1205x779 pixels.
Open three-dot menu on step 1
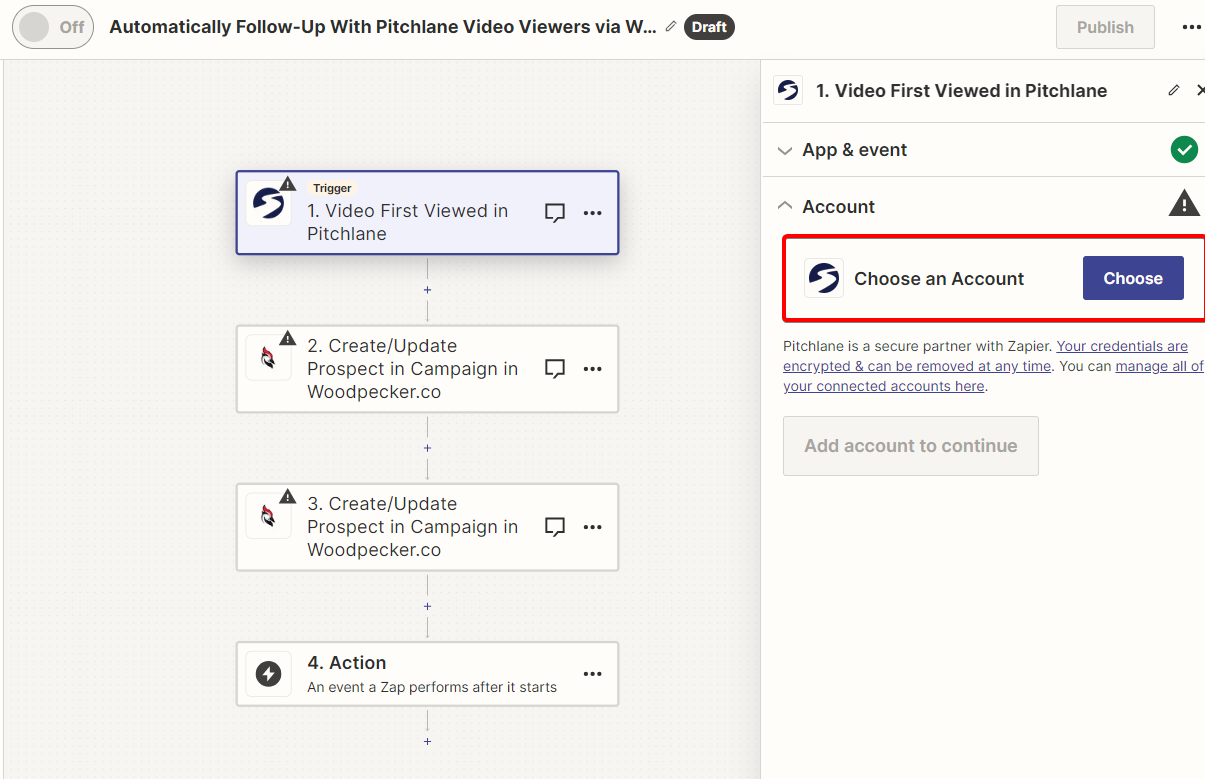[x=593, y=212]
